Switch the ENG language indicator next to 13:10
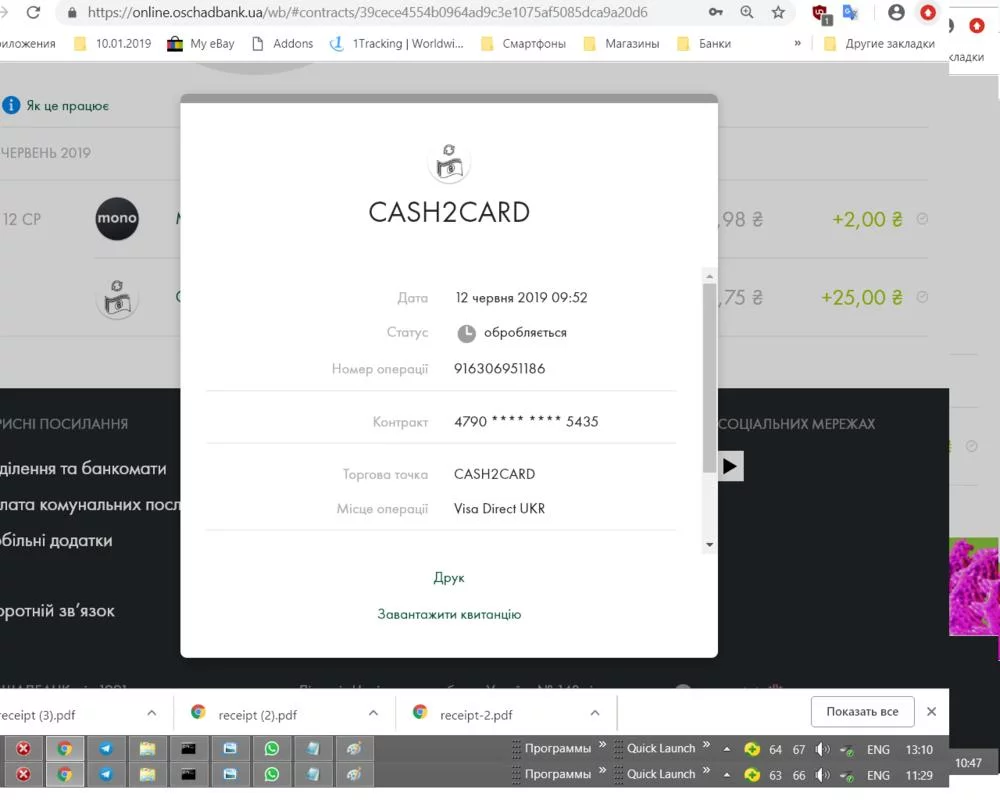The height and width of the screenshot is (800, 1000). pyautogui.click(x=878, y=749)
